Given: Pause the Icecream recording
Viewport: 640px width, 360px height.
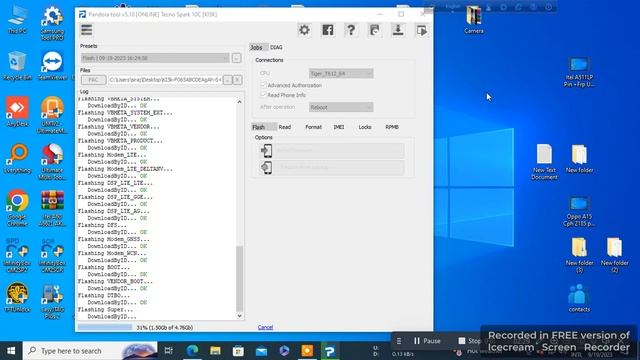Looking at the screenshot, I should (427, 341).
